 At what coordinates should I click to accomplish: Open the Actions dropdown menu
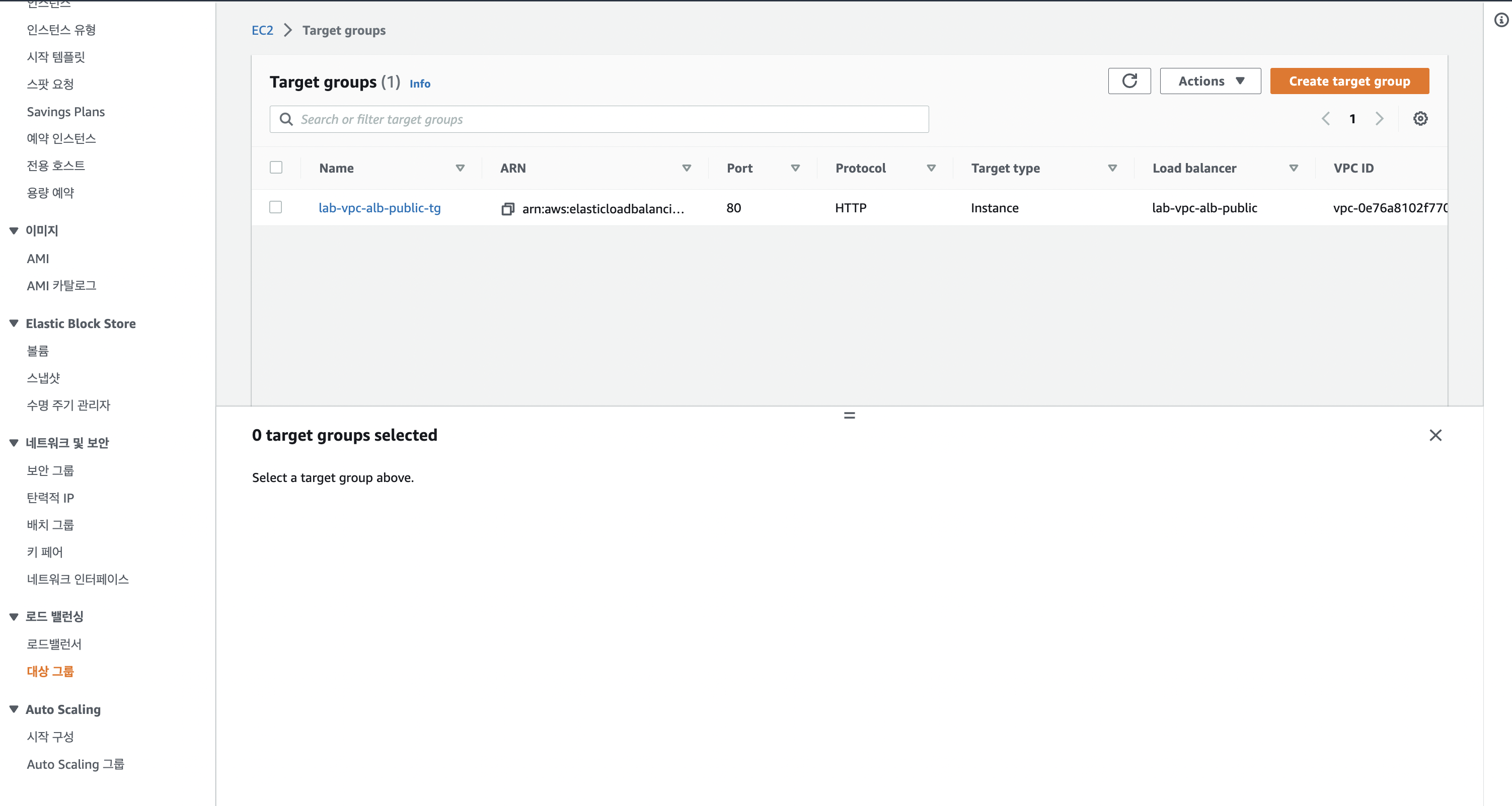1209,81
